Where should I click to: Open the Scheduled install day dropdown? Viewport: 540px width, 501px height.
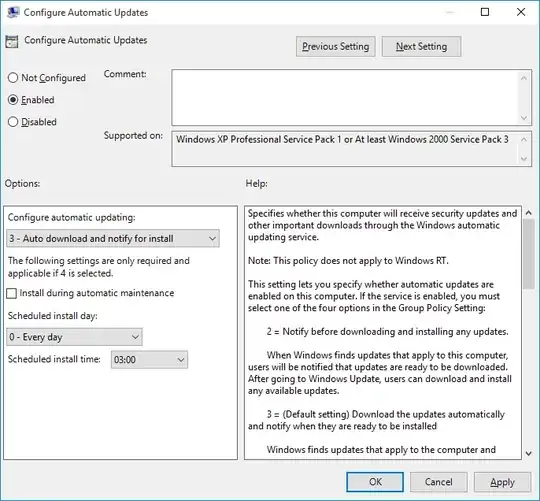tap(74, 337)
